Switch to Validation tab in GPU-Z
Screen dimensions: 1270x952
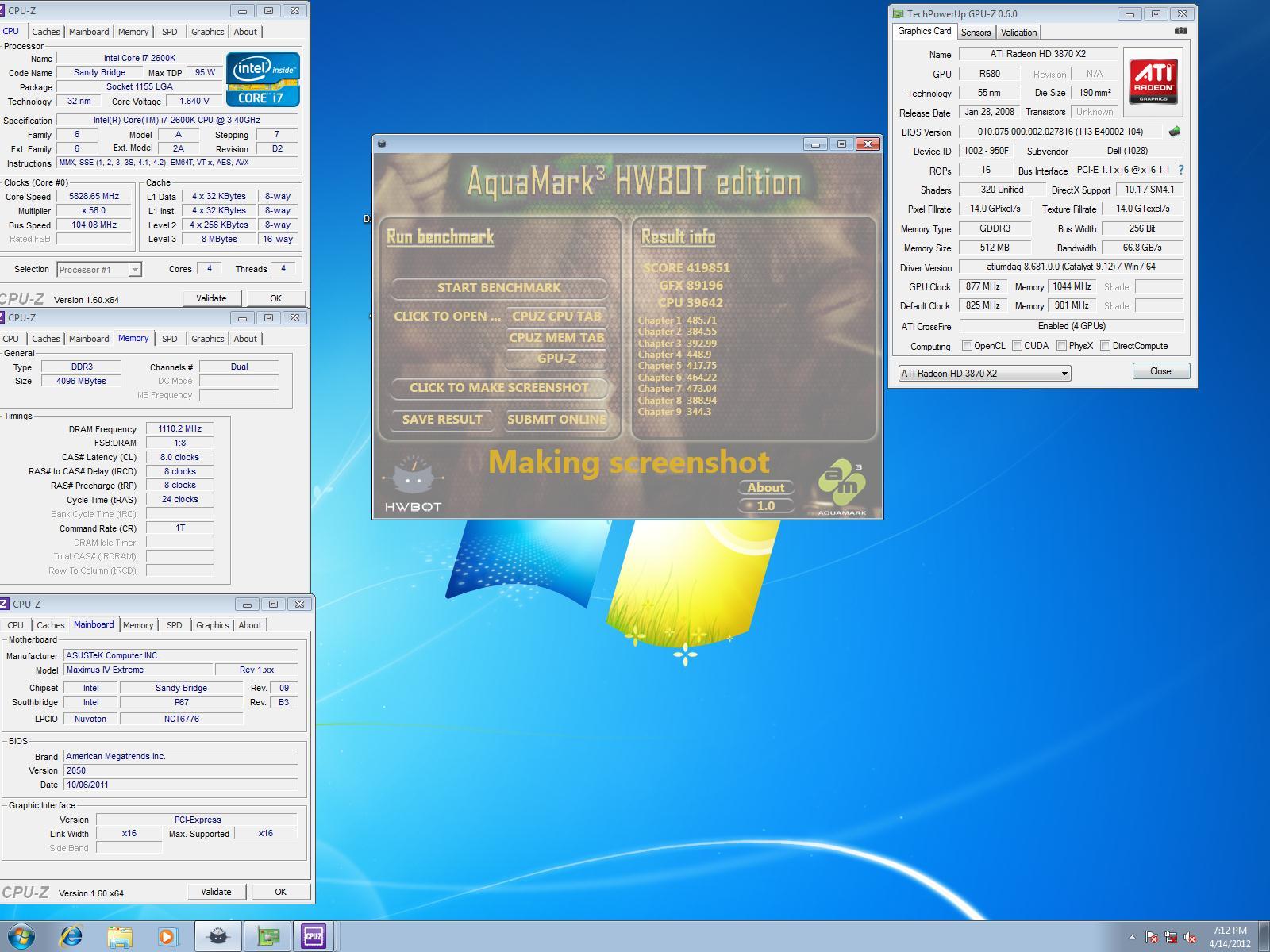(1018, 33)
